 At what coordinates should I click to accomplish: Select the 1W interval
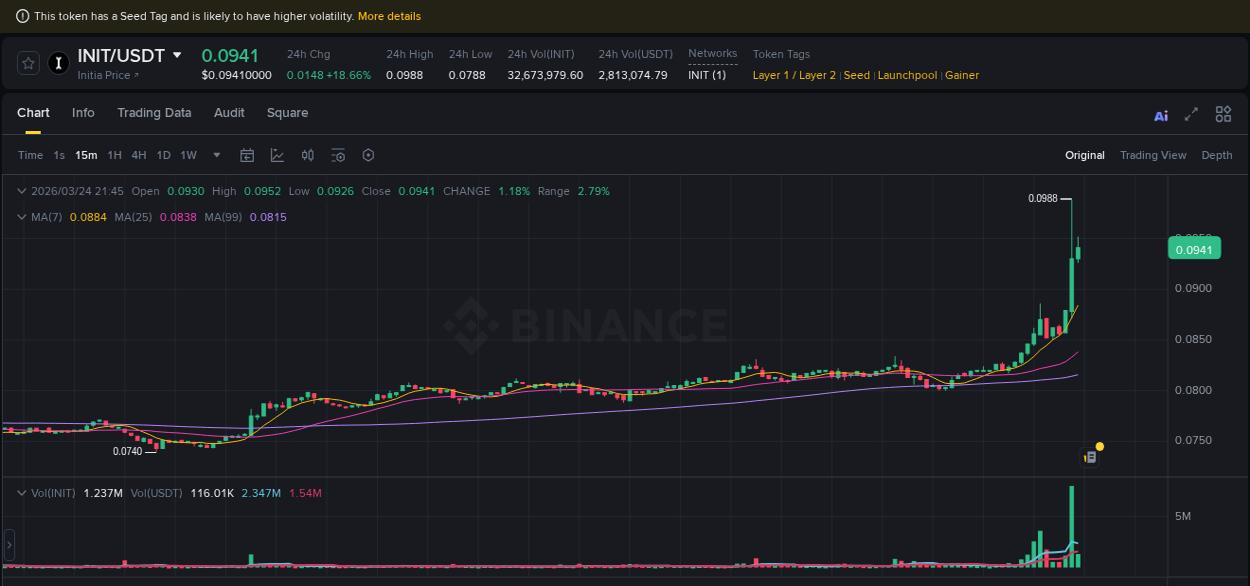189,155
